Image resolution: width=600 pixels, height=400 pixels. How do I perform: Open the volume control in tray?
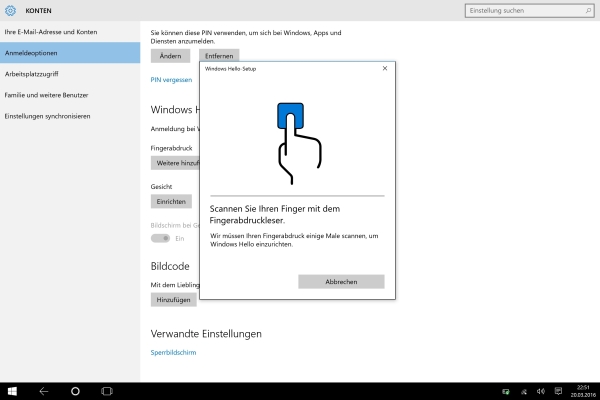541,391
